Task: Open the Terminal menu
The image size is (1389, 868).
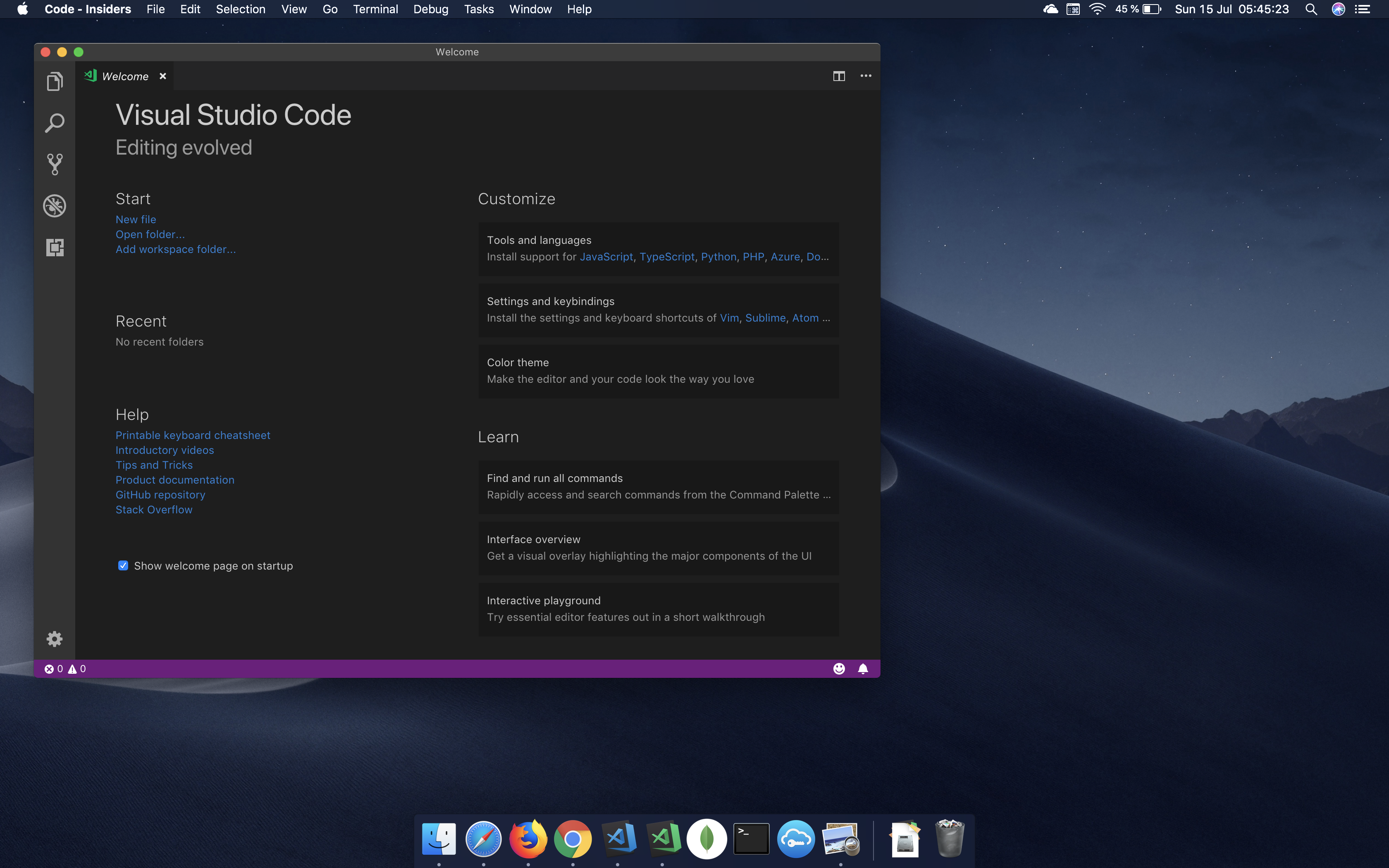Action: (375, 9)
